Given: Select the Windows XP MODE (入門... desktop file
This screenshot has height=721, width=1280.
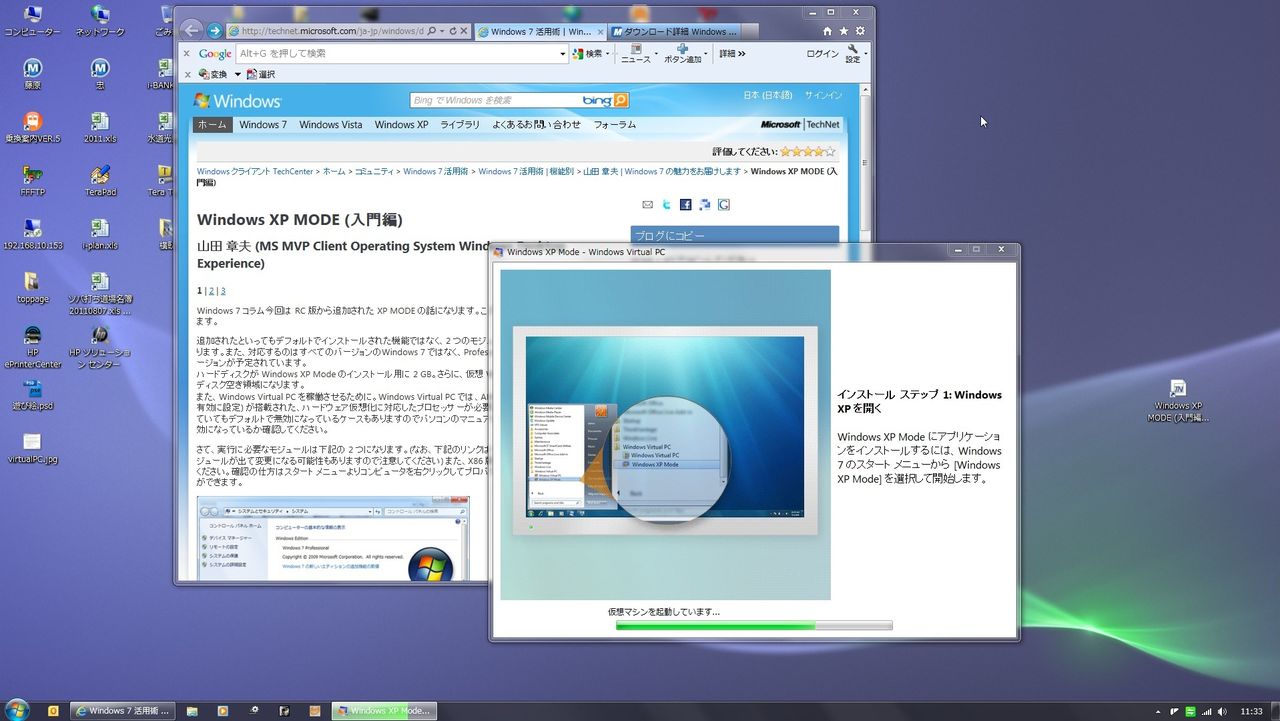Looking at the screenshot, I should coord(1178,401).
